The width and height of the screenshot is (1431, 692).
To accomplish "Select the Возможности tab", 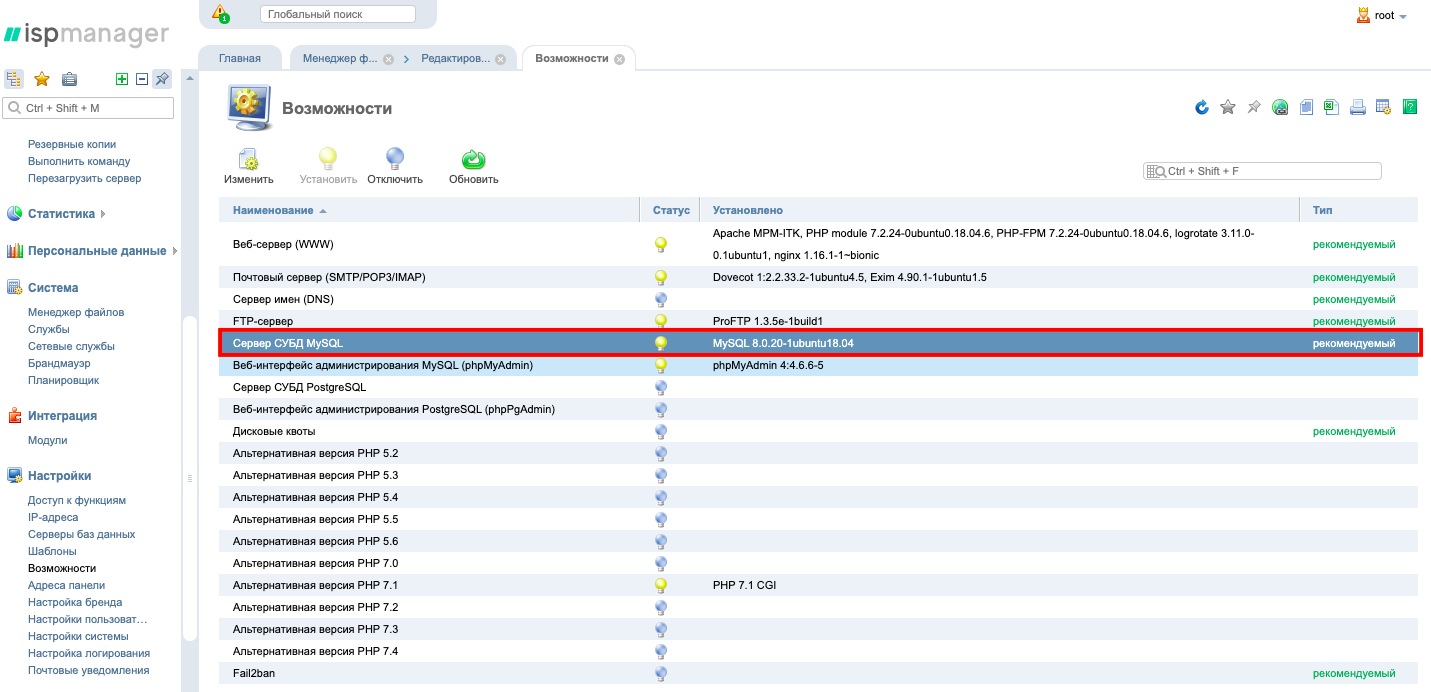I will (572, 58).
